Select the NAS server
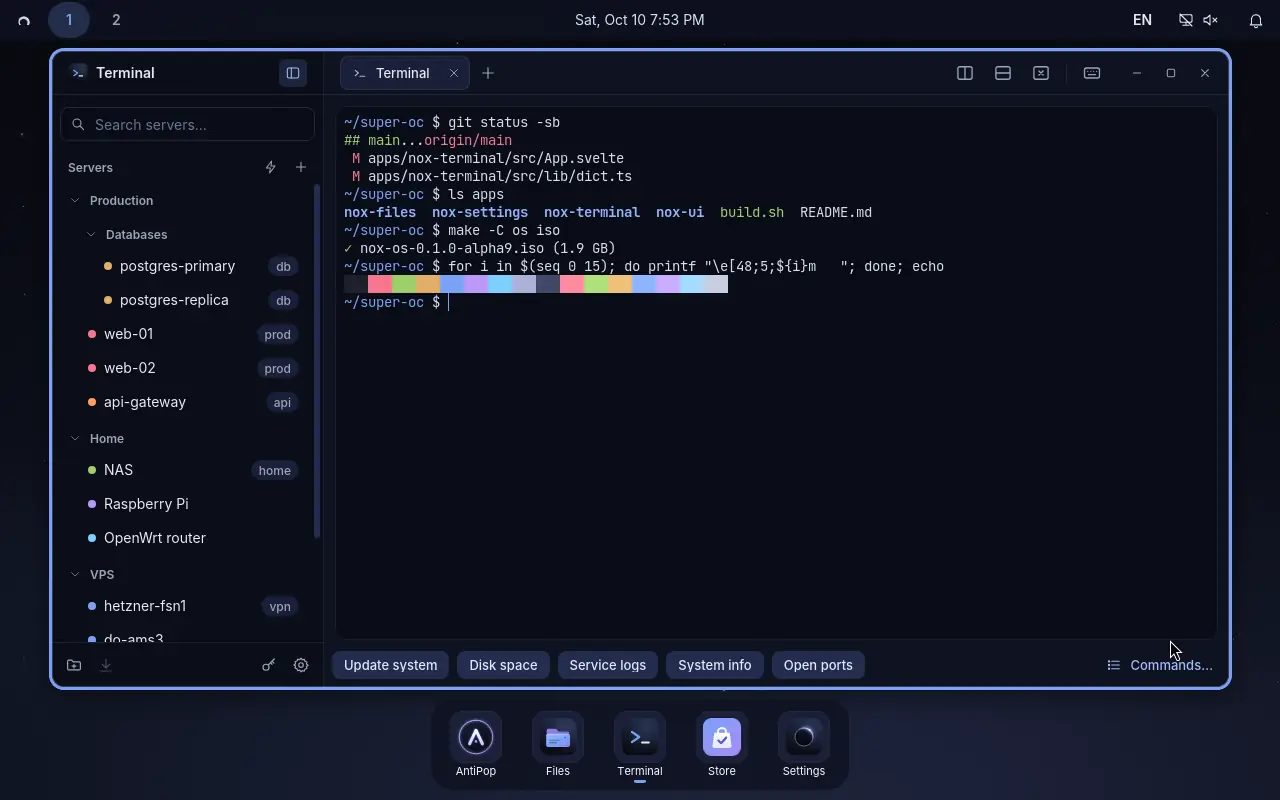 188,470
